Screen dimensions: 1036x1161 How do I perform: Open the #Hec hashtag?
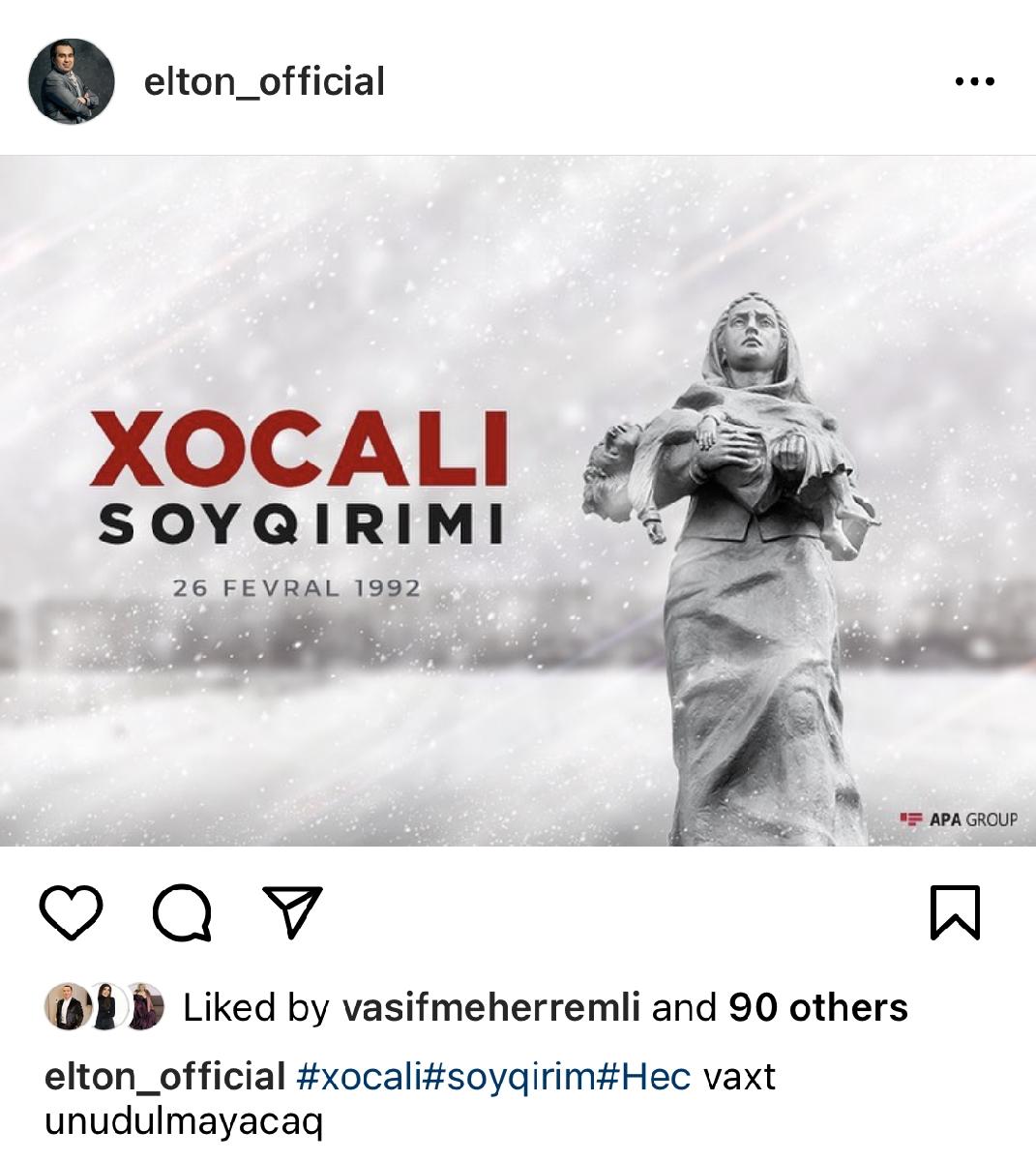pos(645,1076)
